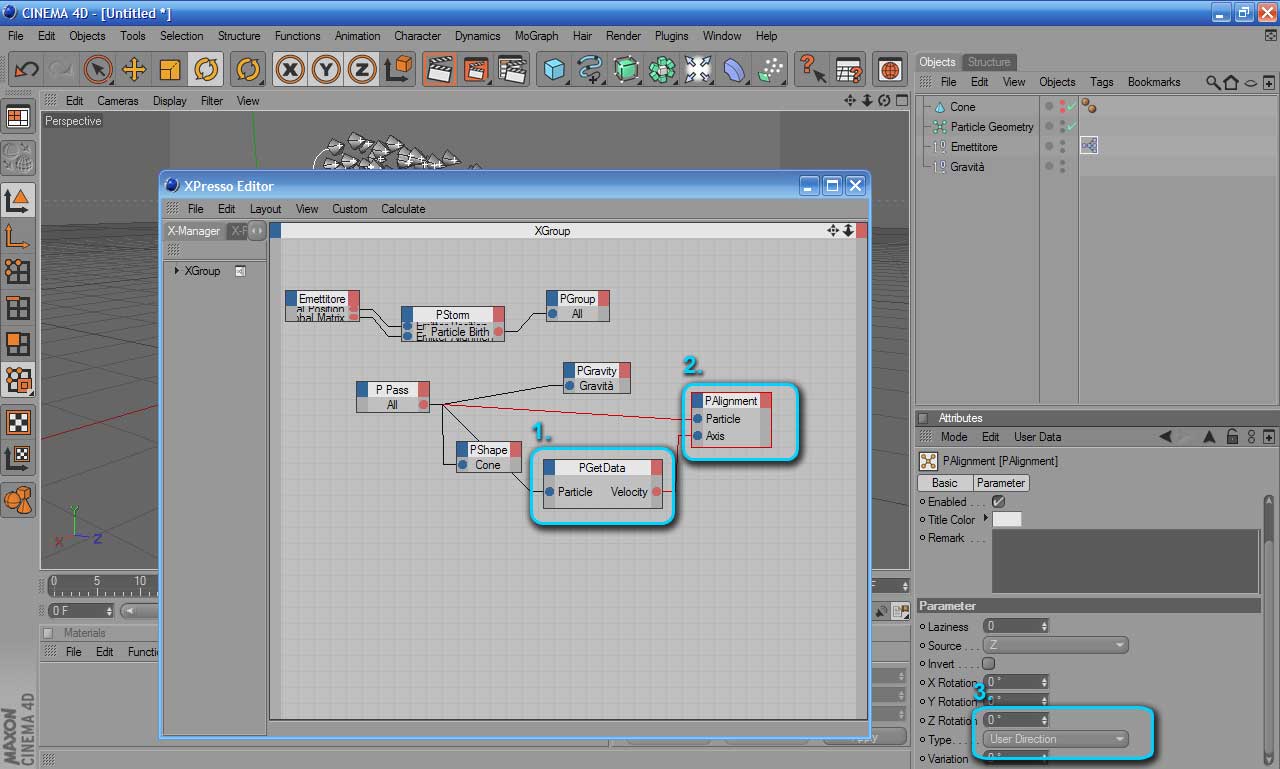Open Calculate menu in XPresso Editor
The height and width of the screenshot is (769, 1280).
point(403,209)
